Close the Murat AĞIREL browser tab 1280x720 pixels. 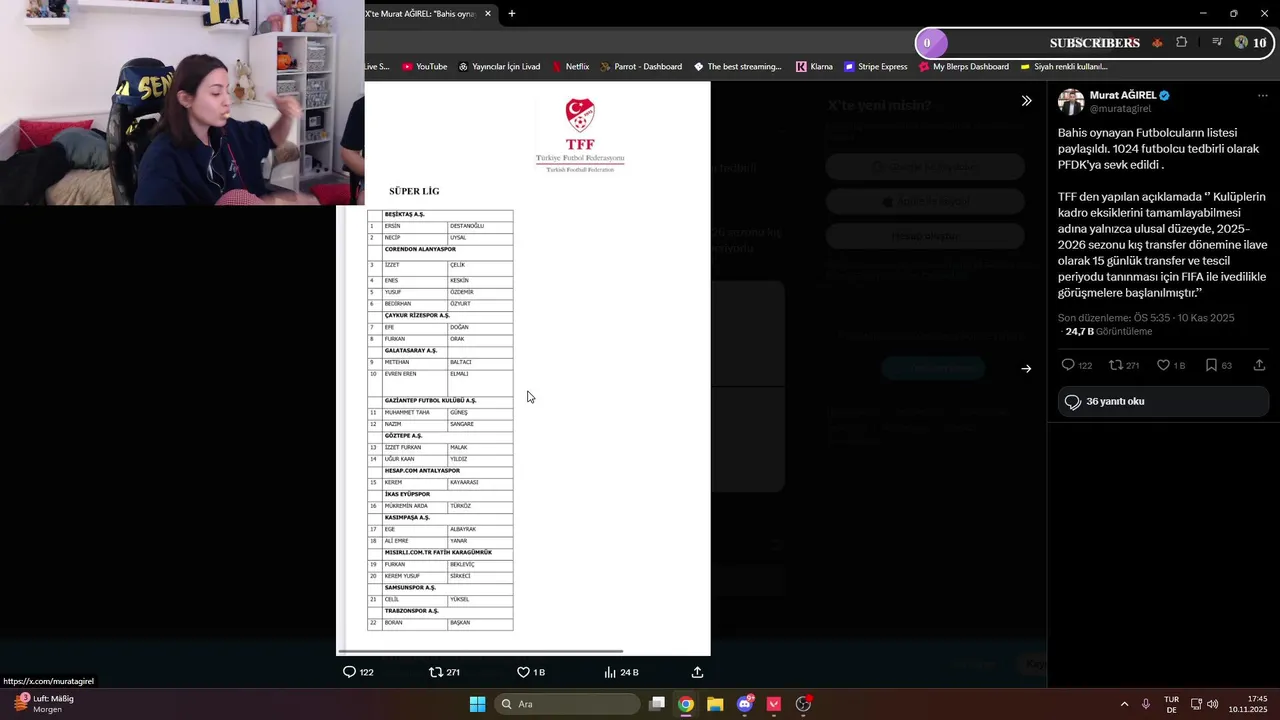[488, 14]
